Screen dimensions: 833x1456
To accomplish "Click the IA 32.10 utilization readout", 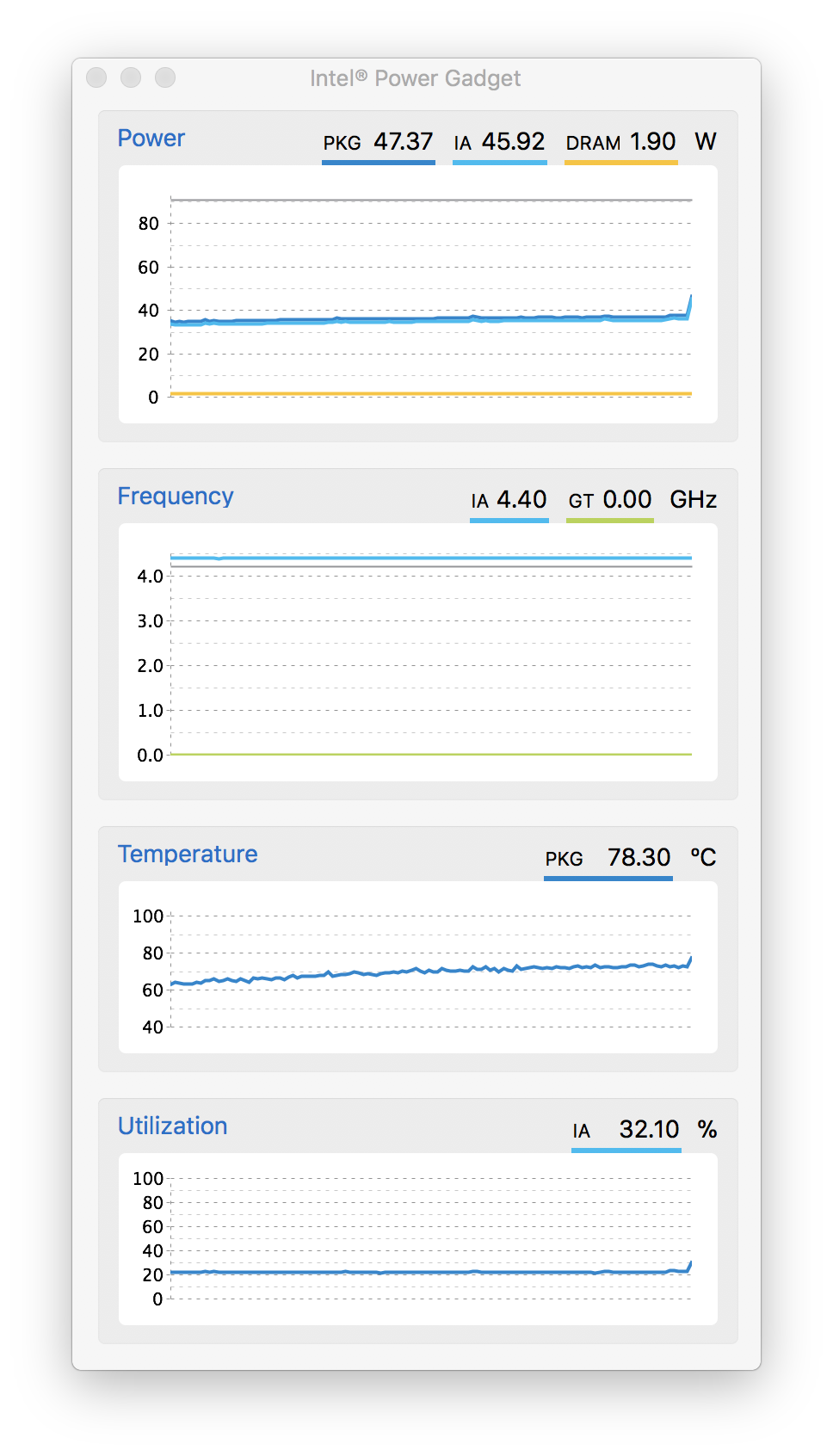I will [626, 1130].
